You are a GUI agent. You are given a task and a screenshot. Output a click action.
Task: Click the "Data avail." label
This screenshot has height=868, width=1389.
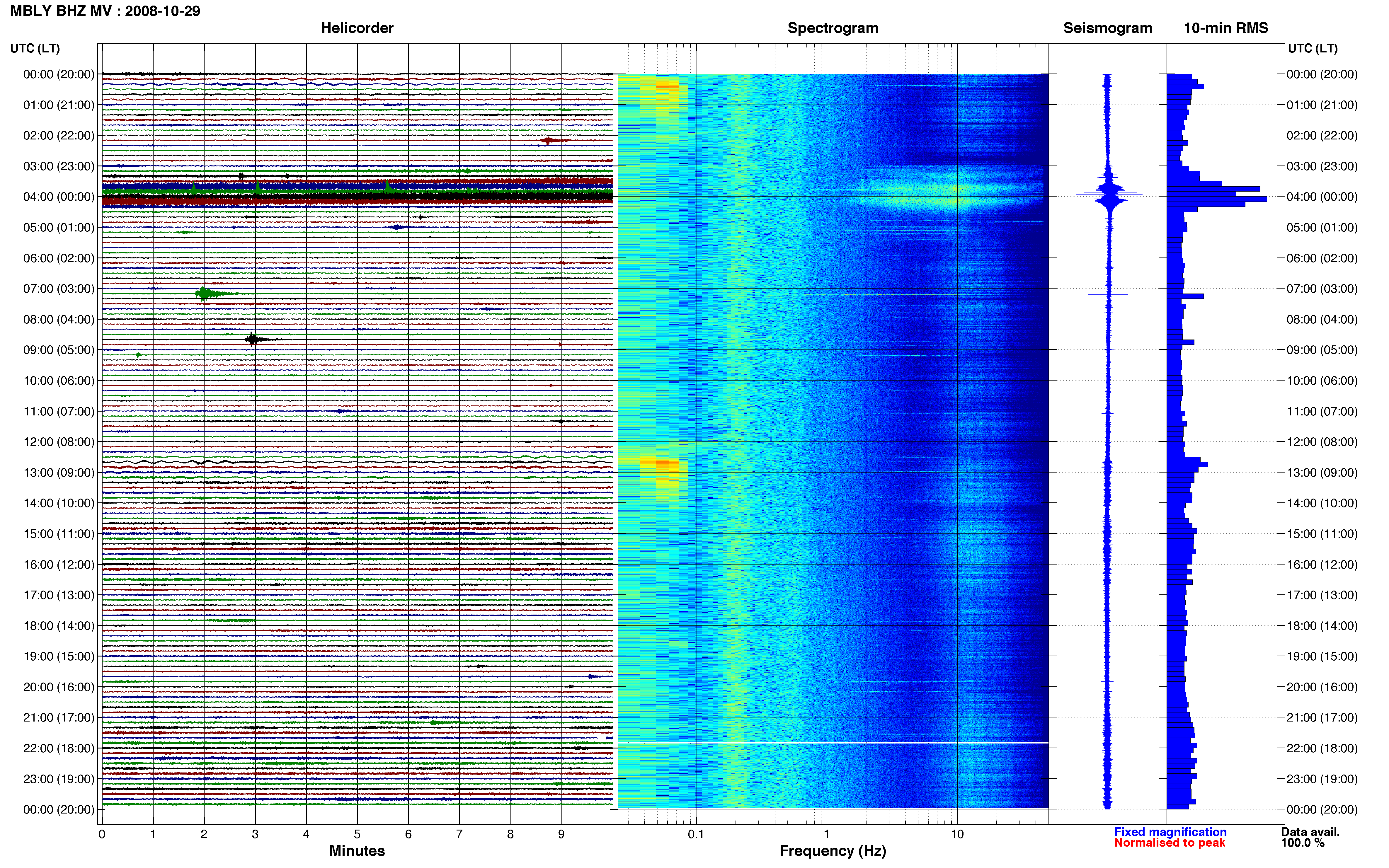click(x=1310, y=831)
